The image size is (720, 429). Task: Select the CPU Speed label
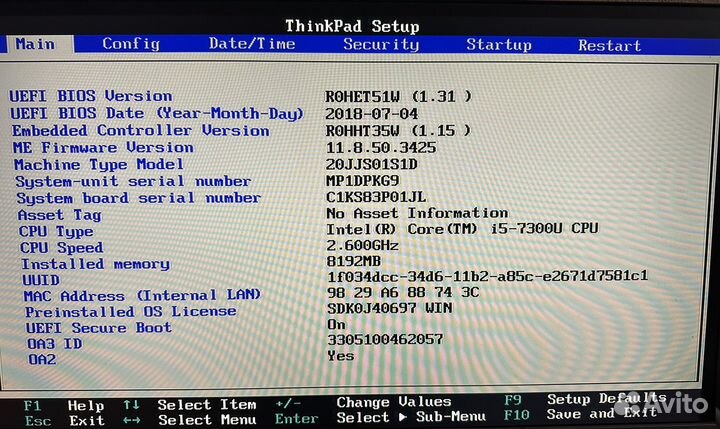click(x=62, y=248)
